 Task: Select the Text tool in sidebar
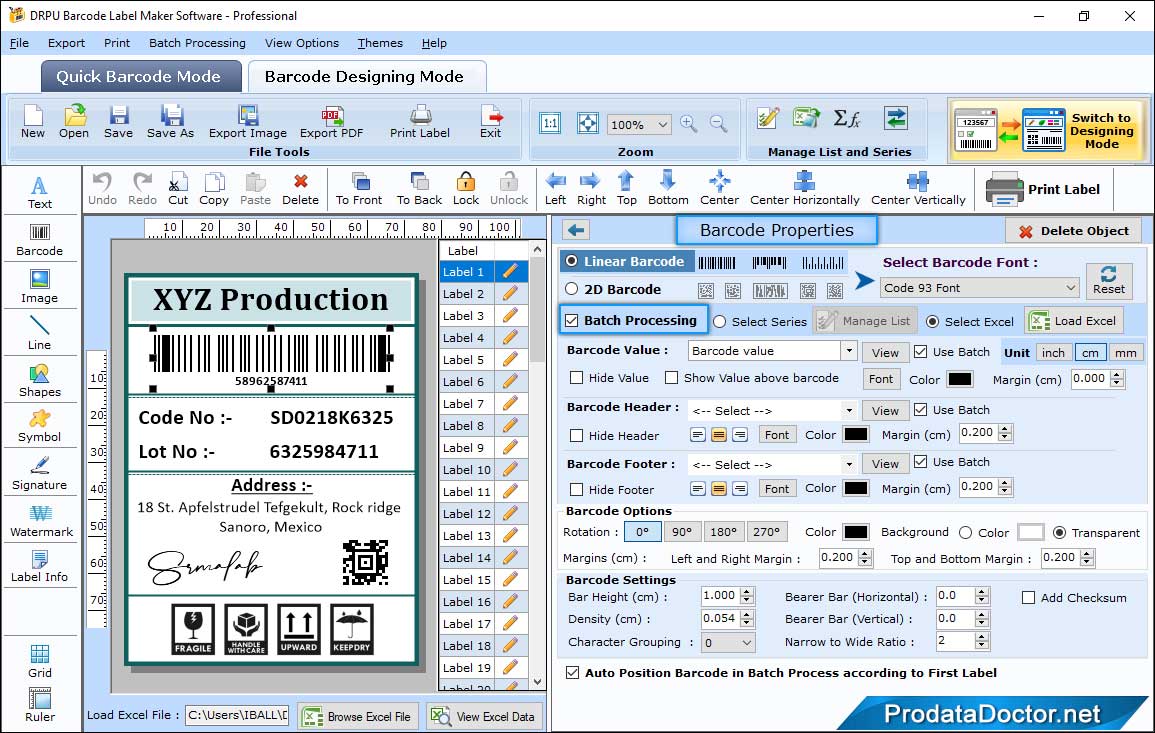(x=40, y=192)
